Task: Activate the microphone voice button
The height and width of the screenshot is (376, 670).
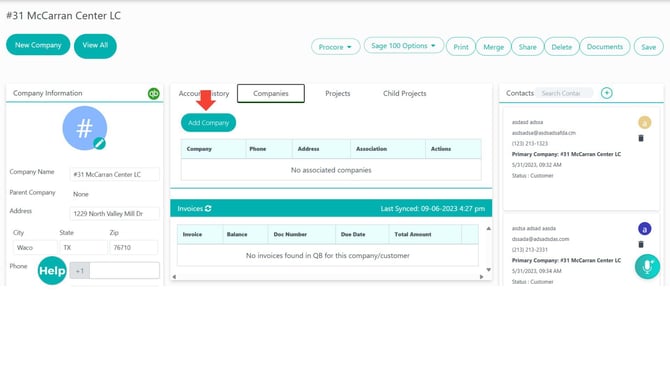Action: coord(647,267)
